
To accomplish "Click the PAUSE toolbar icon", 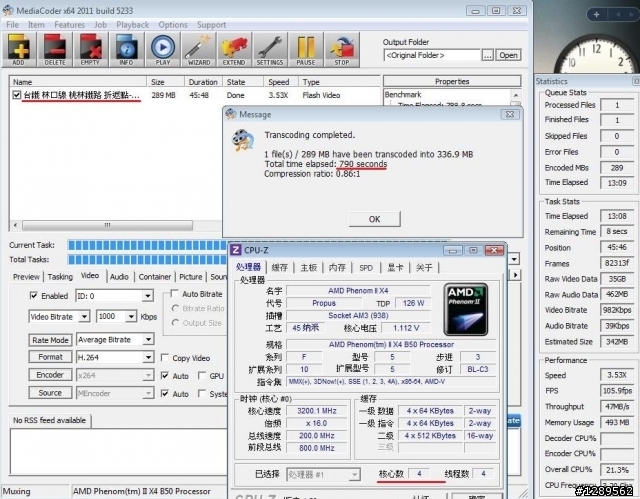I will pyautogui.click(x=306, y=49).
